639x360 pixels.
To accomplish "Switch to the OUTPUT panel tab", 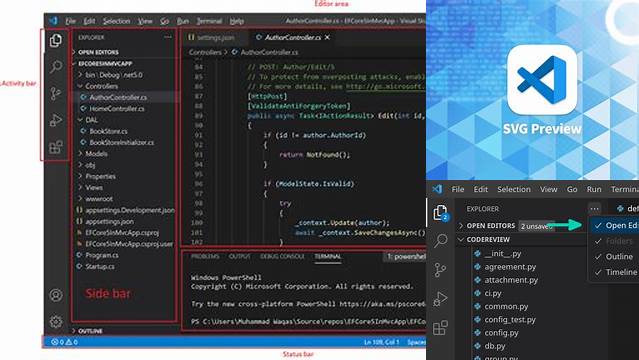I will tap(240, 256).
